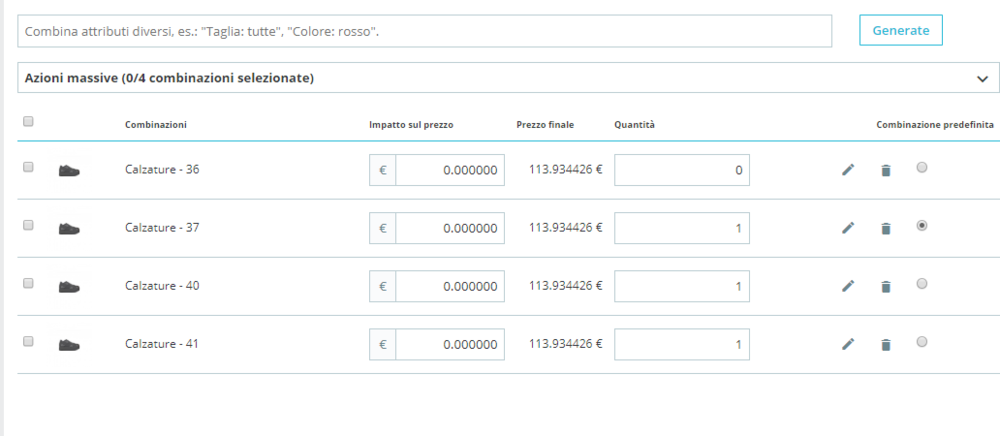Screen dimensions: 1000x436
Task: Click price impact field for Calzature - 40
Action: pyautogui.click(x=450, y=287)
